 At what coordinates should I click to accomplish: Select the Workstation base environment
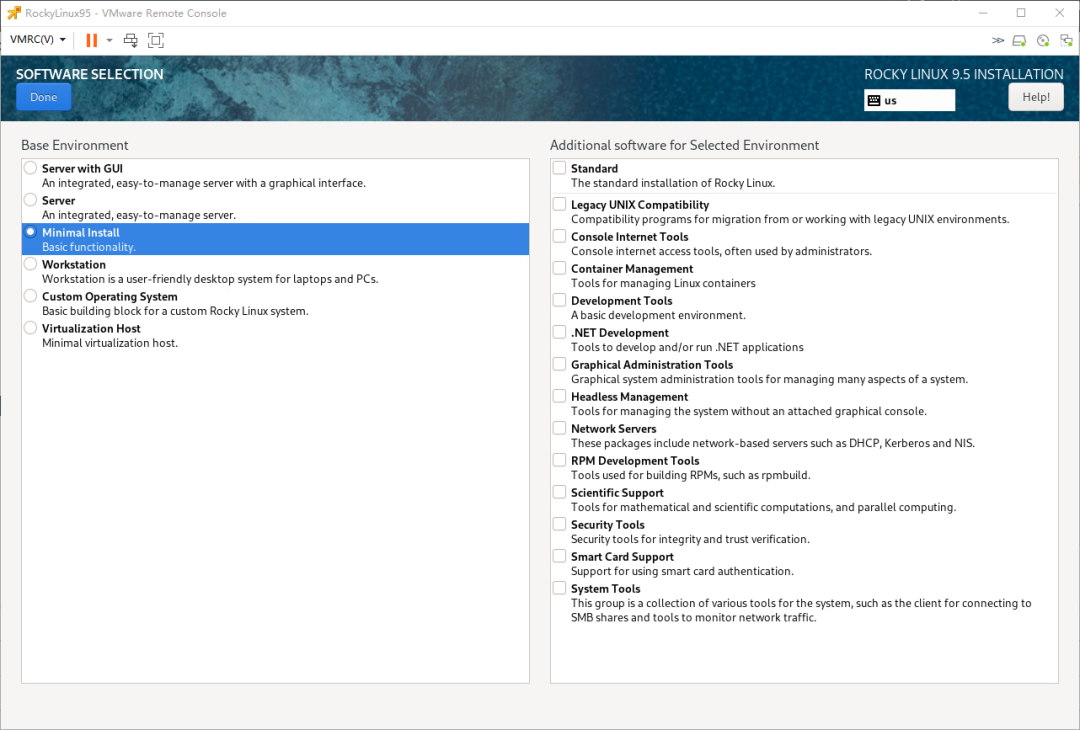(30, 264)
